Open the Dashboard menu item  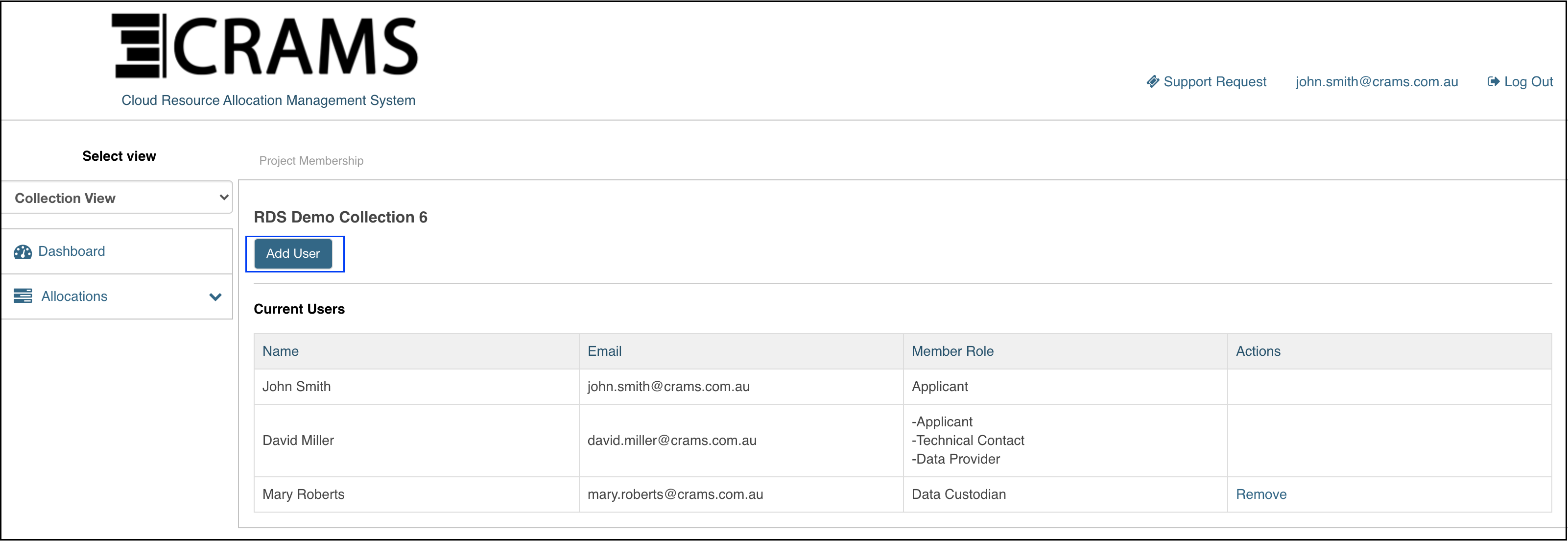click(117, 251)
